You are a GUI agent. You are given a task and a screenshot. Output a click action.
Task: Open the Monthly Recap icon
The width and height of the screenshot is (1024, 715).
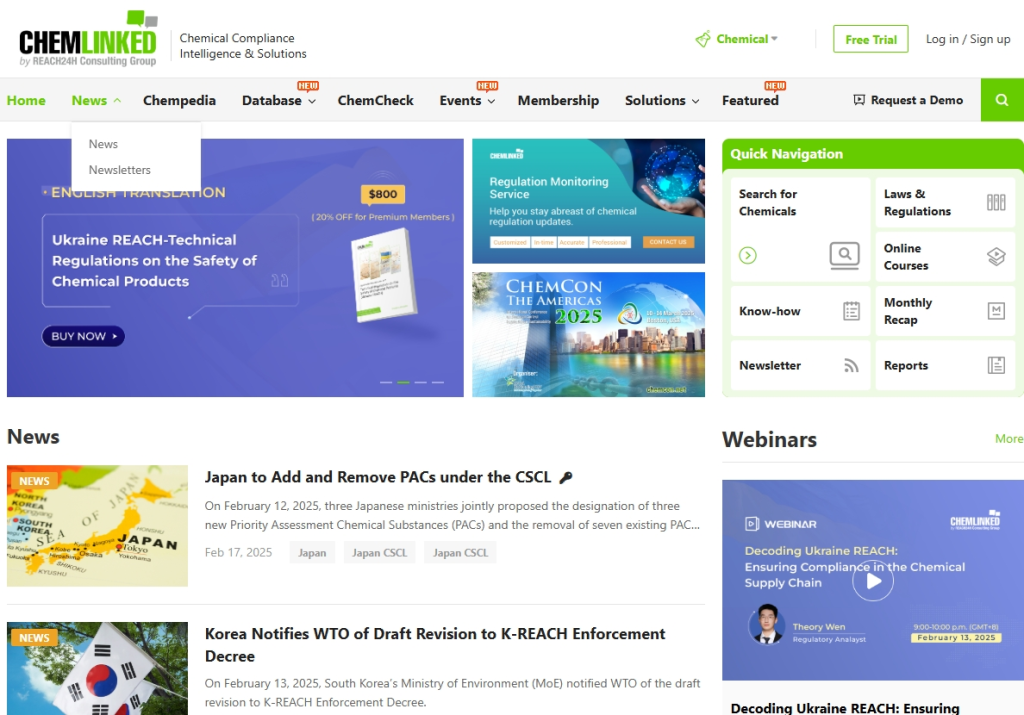pos(995,311)
